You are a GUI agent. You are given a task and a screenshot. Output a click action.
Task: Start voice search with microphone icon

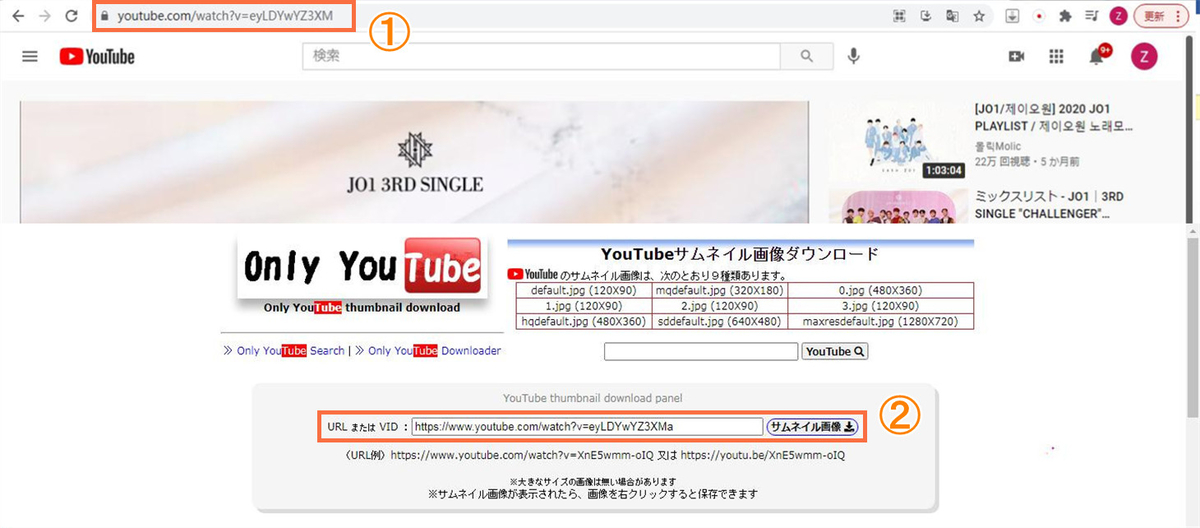[854, 56]
